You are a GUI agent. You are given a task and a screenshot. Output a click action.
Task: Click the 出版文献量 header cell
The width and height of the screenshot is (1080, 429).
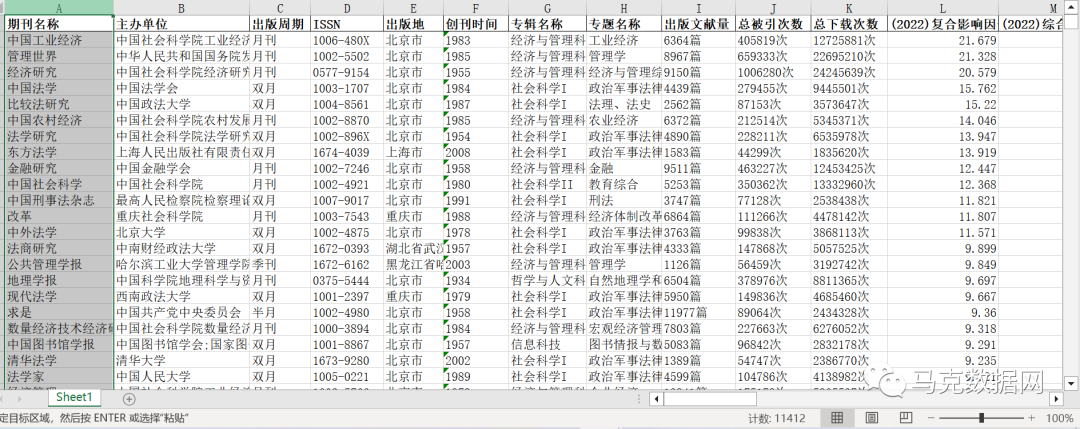(698, 24)
